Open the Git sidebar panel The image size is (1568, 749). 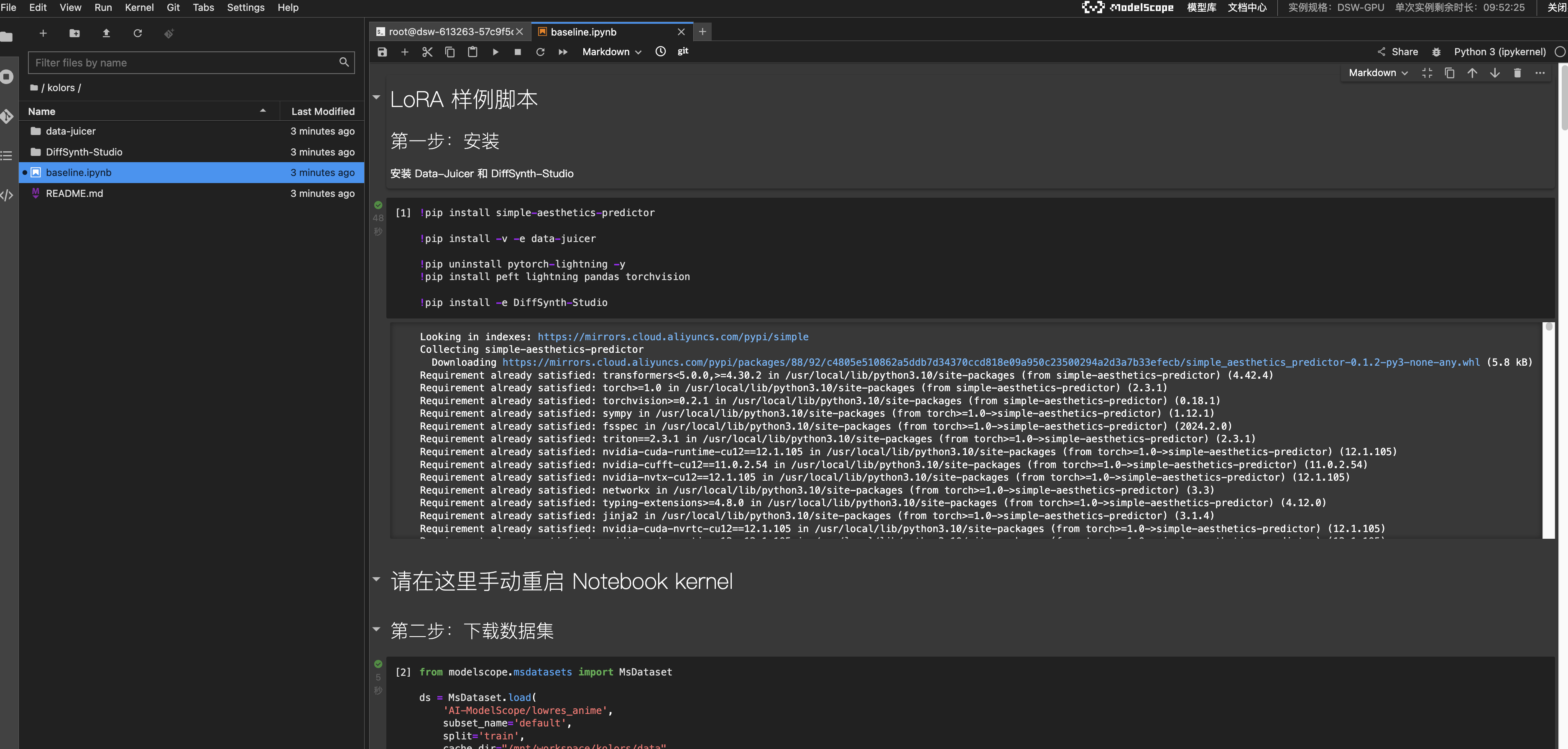click(7, 116)
